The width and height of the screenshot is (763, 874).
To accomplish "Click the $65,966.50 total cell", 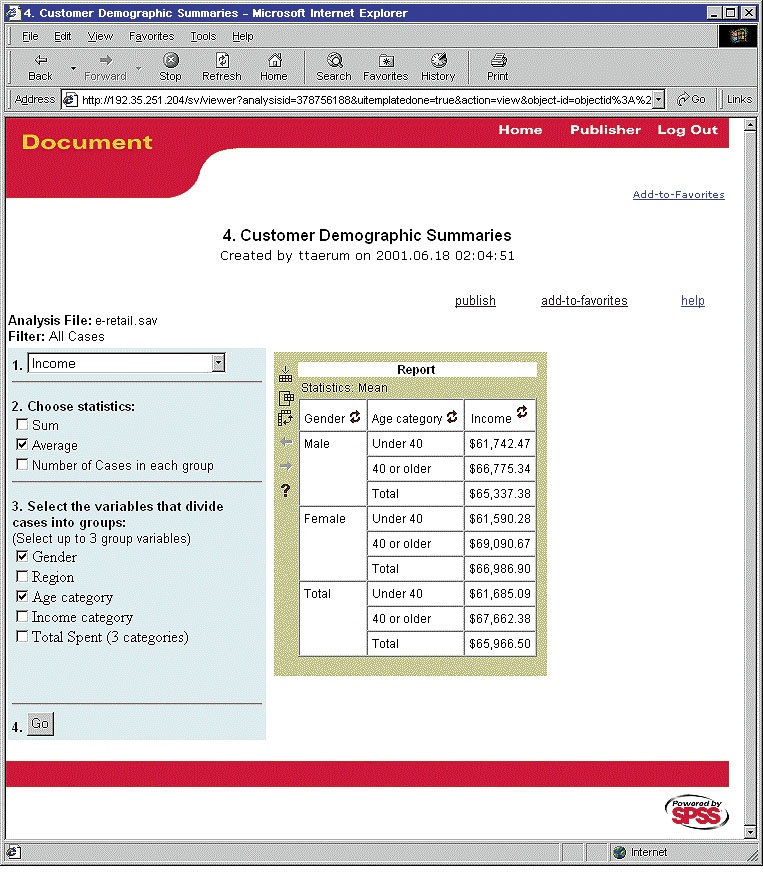I will click(x=499, y=644).
